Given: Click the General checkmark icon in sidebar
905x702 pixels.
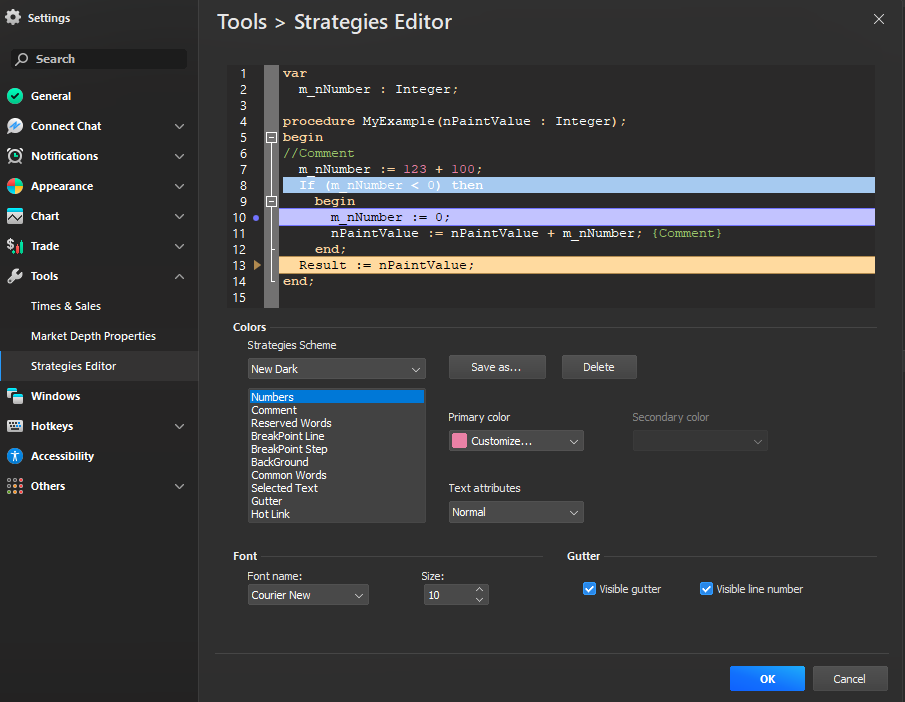Looking at the screenshot, I should pos(14,96).
